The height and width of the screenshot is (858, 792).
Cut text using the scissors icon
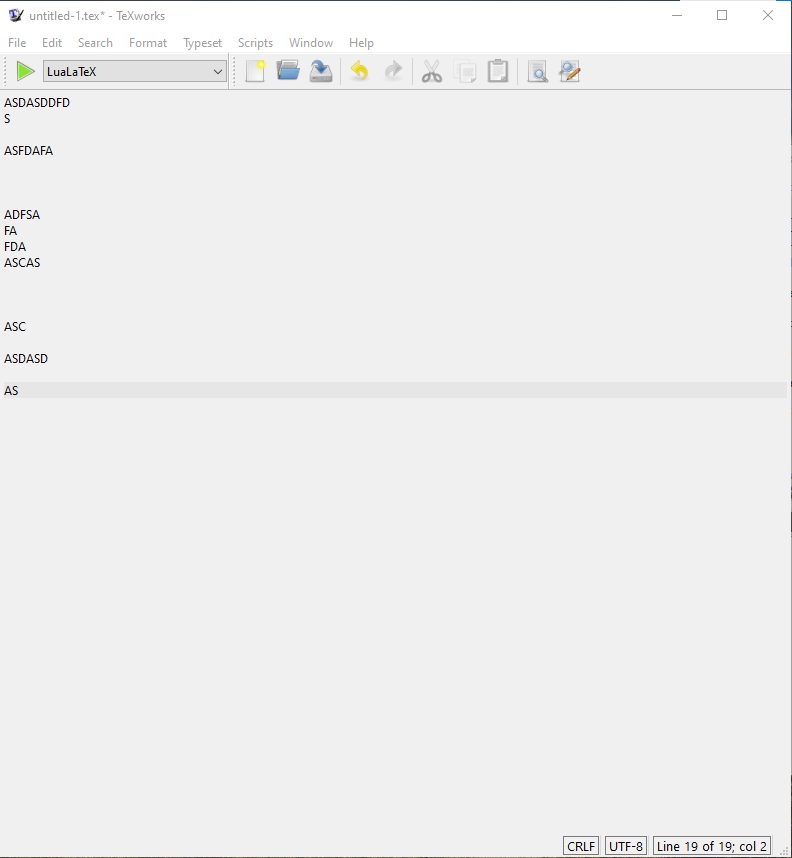(x=432, y=71)
